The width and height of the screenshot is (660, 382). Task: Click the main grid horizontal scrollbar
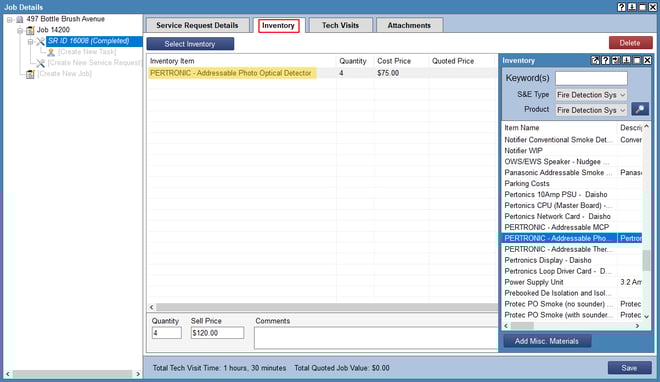point(327,307)
